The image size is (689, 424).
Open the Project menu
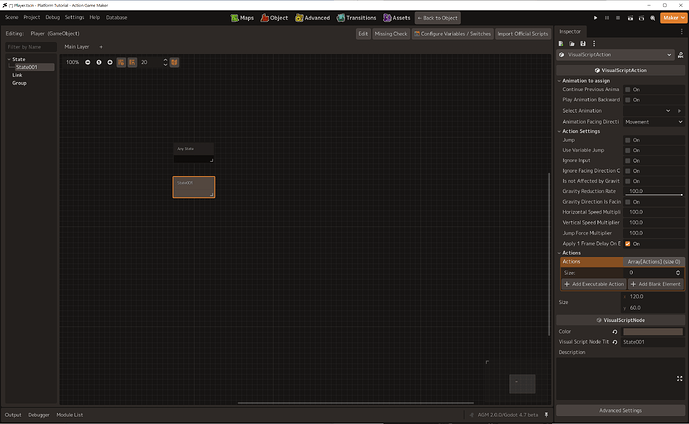tap(32, 18)
